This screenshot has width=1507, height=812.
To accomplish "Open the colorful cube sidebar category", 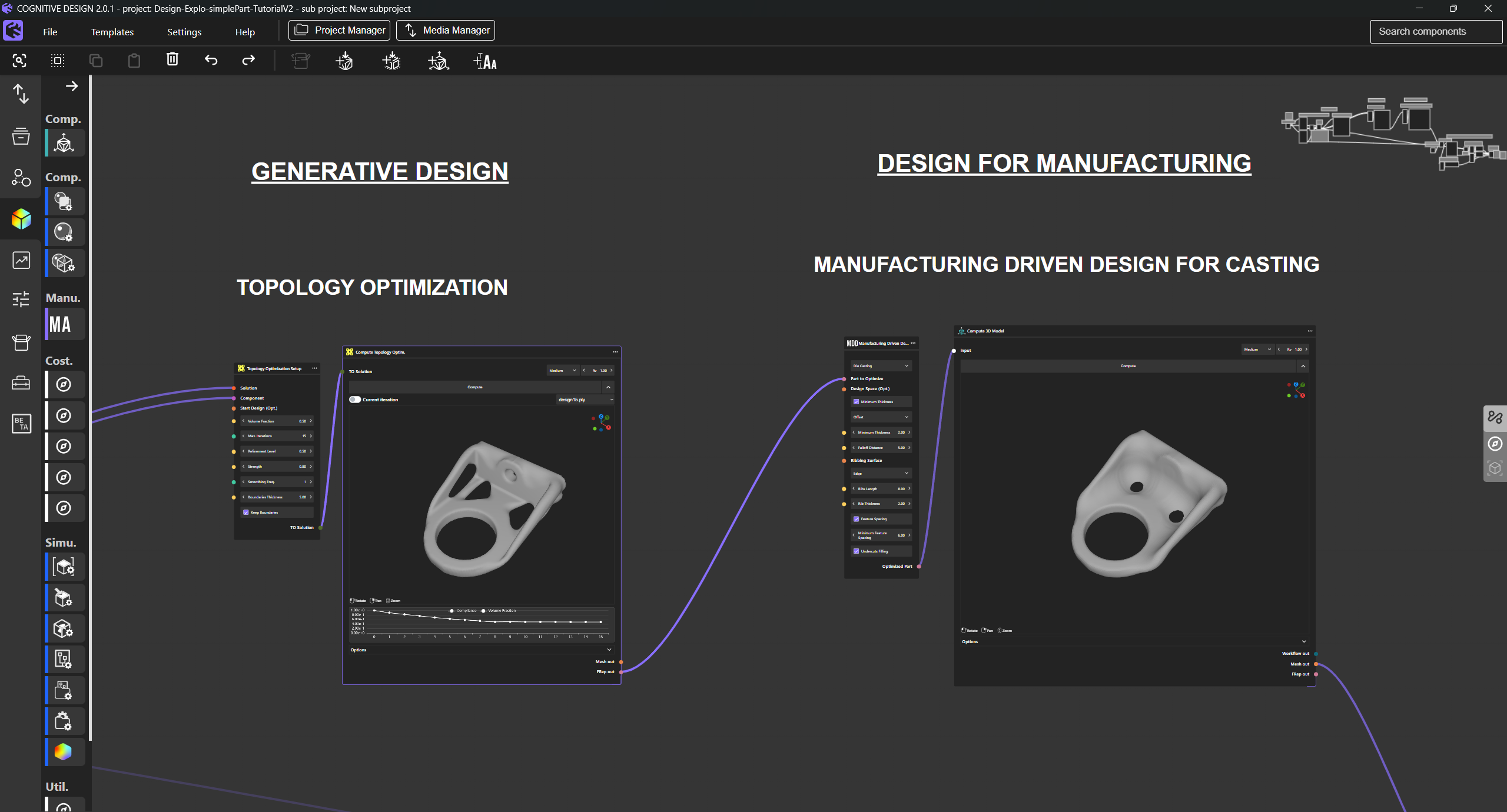I will pyautogui.click(x=21, y=219).
